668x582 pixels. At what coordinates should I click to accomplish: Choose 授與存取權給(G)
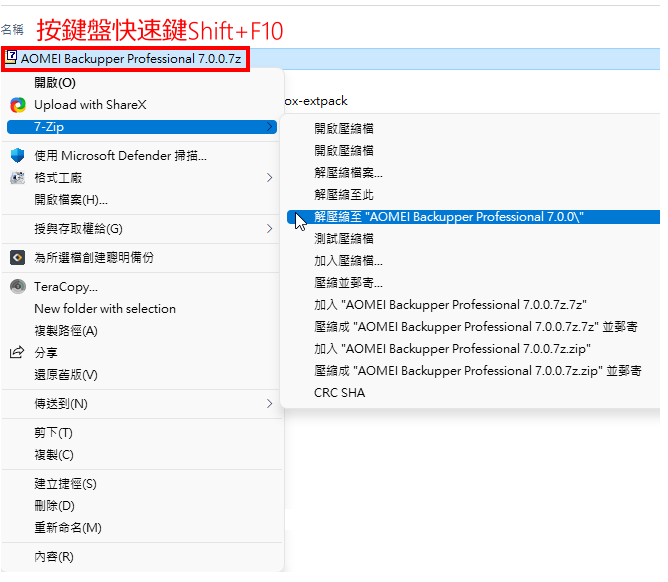(78, 229)
